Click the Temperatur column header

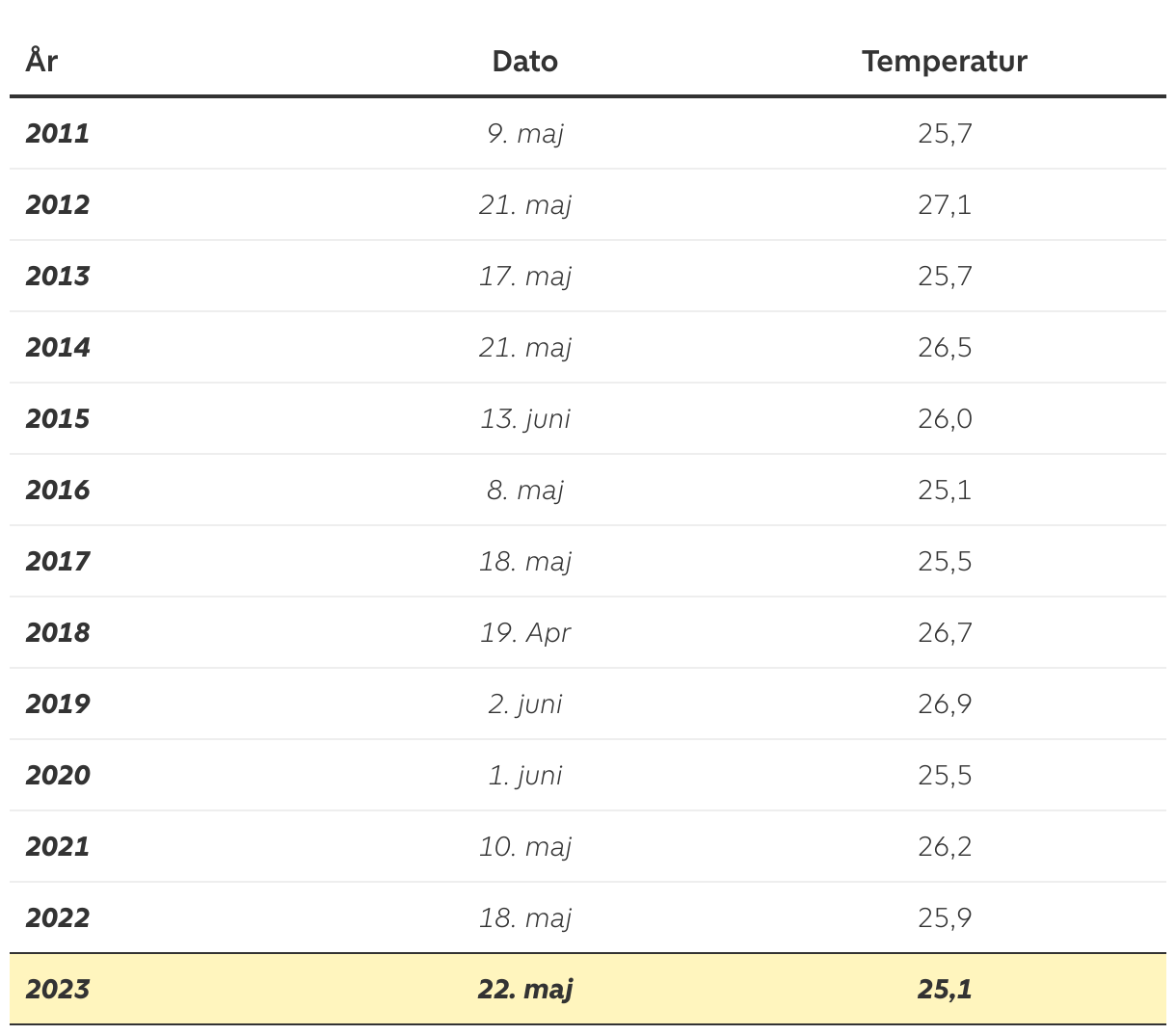pyautogui.click(x=944, y=61)
